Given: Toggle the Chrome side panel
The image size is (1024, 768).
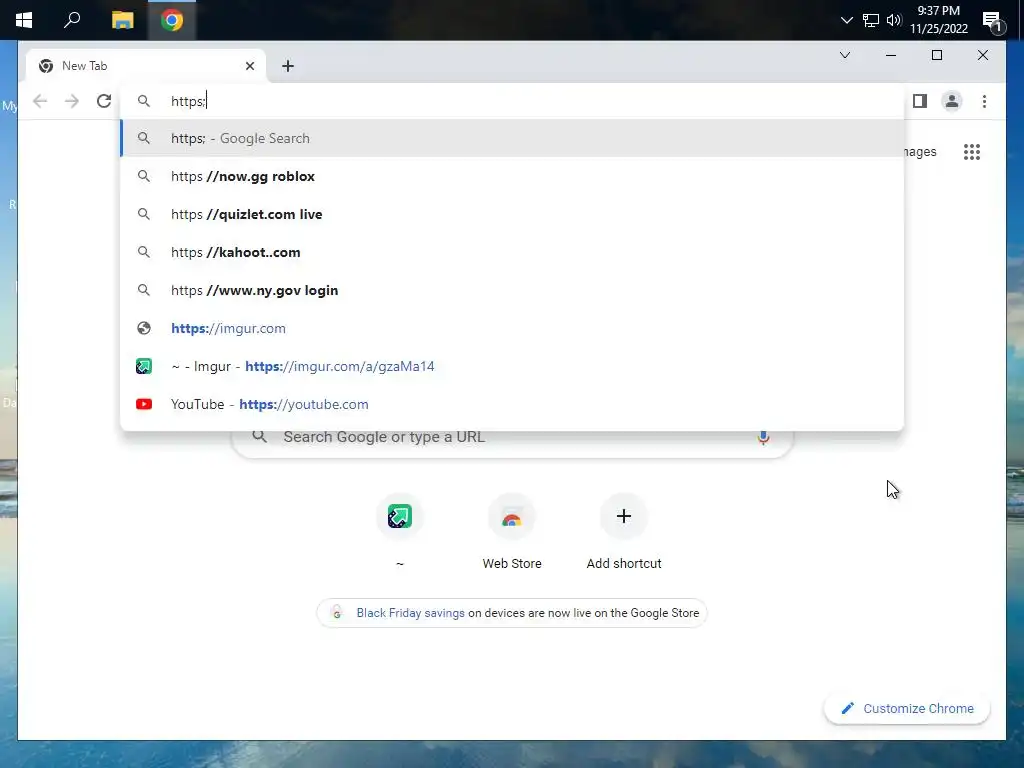Looking at the screenshot, I should tap(920, 101).
